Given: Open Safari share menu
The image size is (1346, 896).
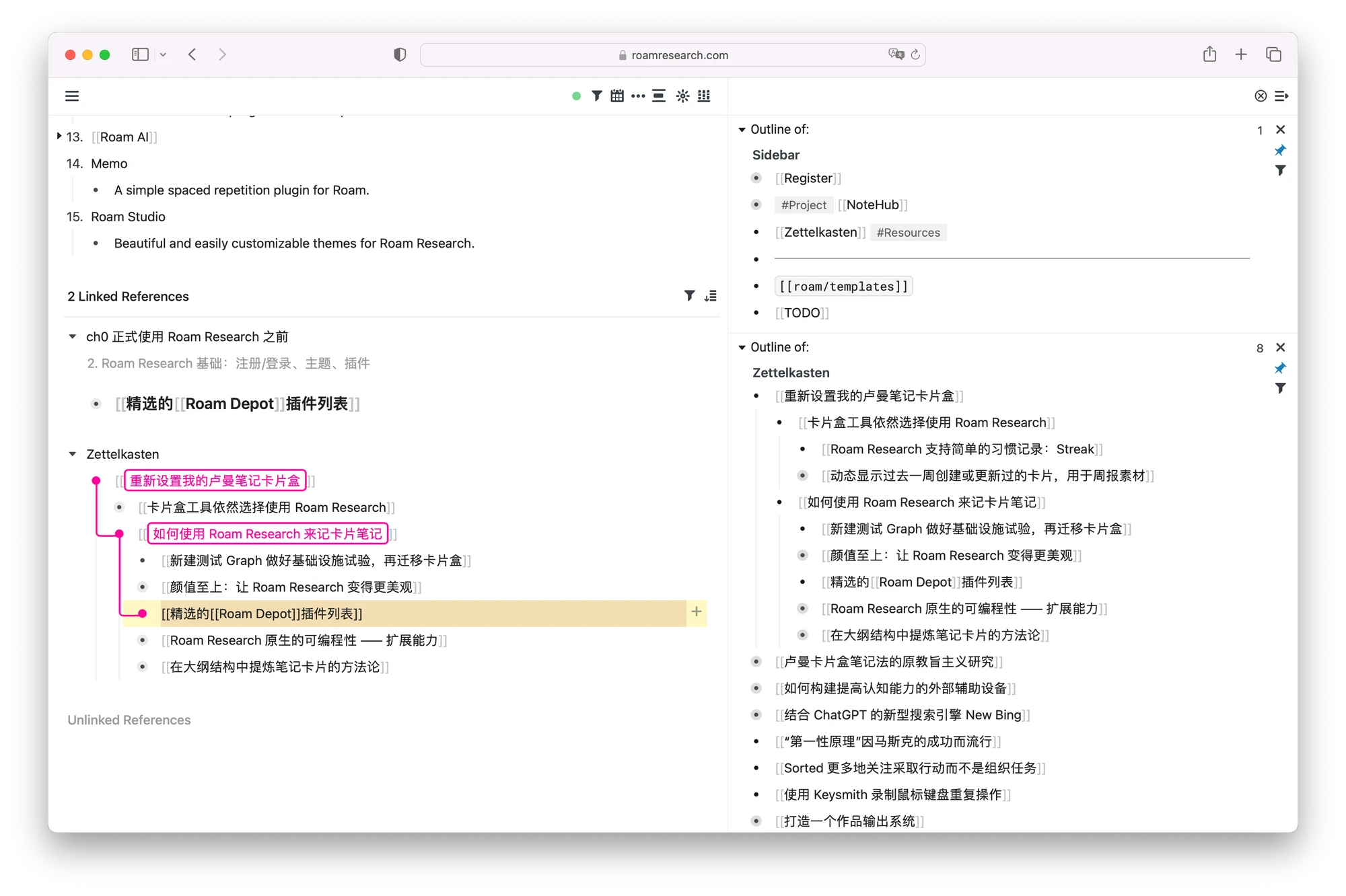Looking at the screenshot, I should point(1209,54).
